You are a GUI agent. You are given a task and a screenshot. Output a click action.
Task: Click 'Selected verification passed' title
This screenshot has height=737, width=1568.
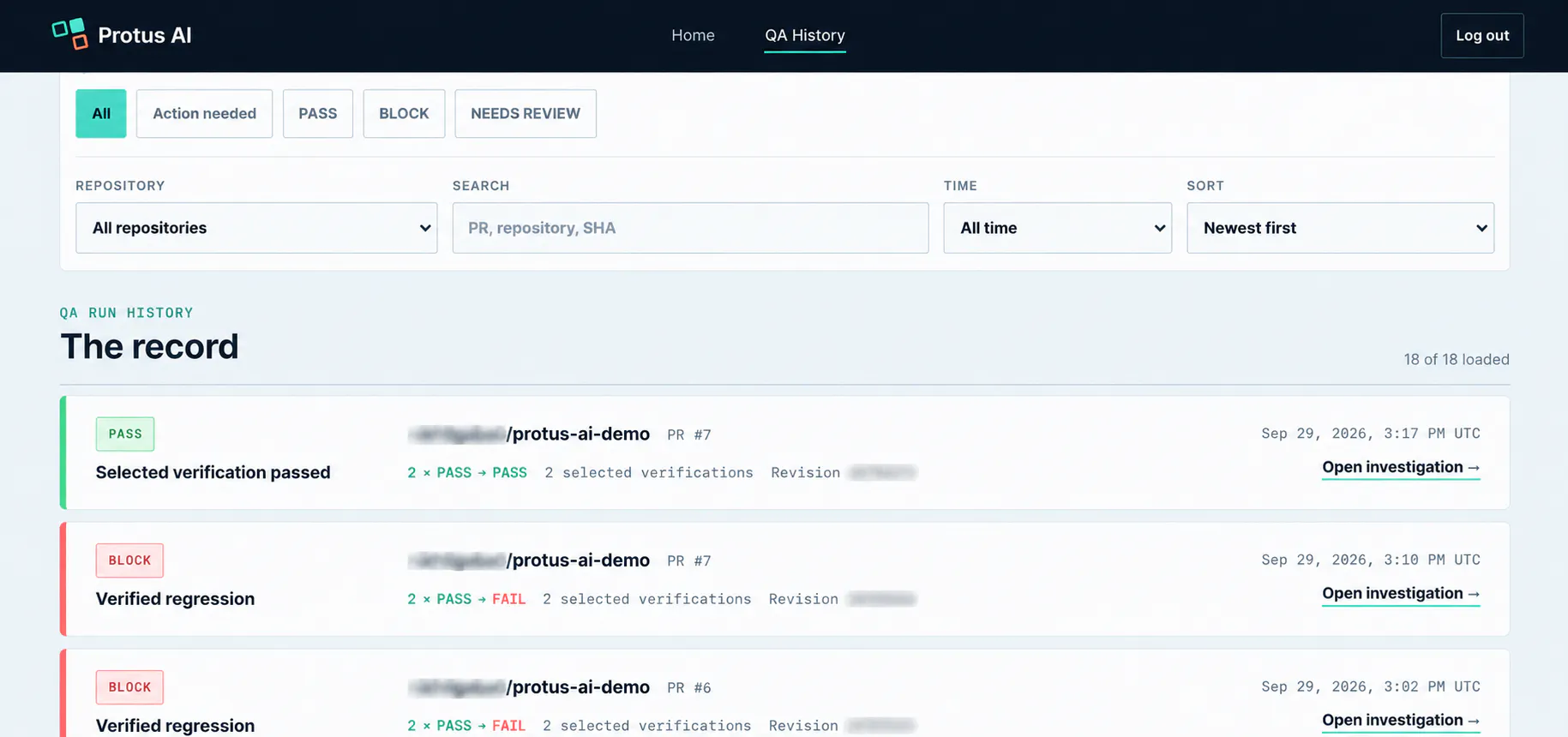tap(213, 472)
